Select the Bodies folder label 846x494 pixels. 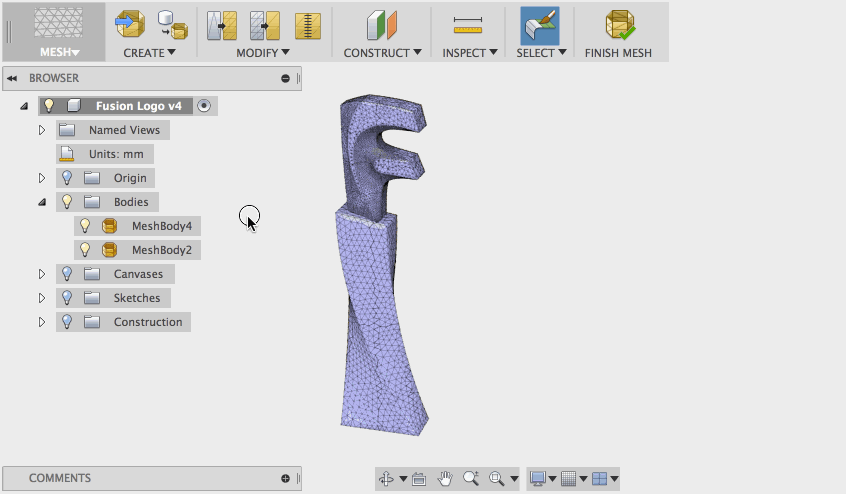[131, 202]
